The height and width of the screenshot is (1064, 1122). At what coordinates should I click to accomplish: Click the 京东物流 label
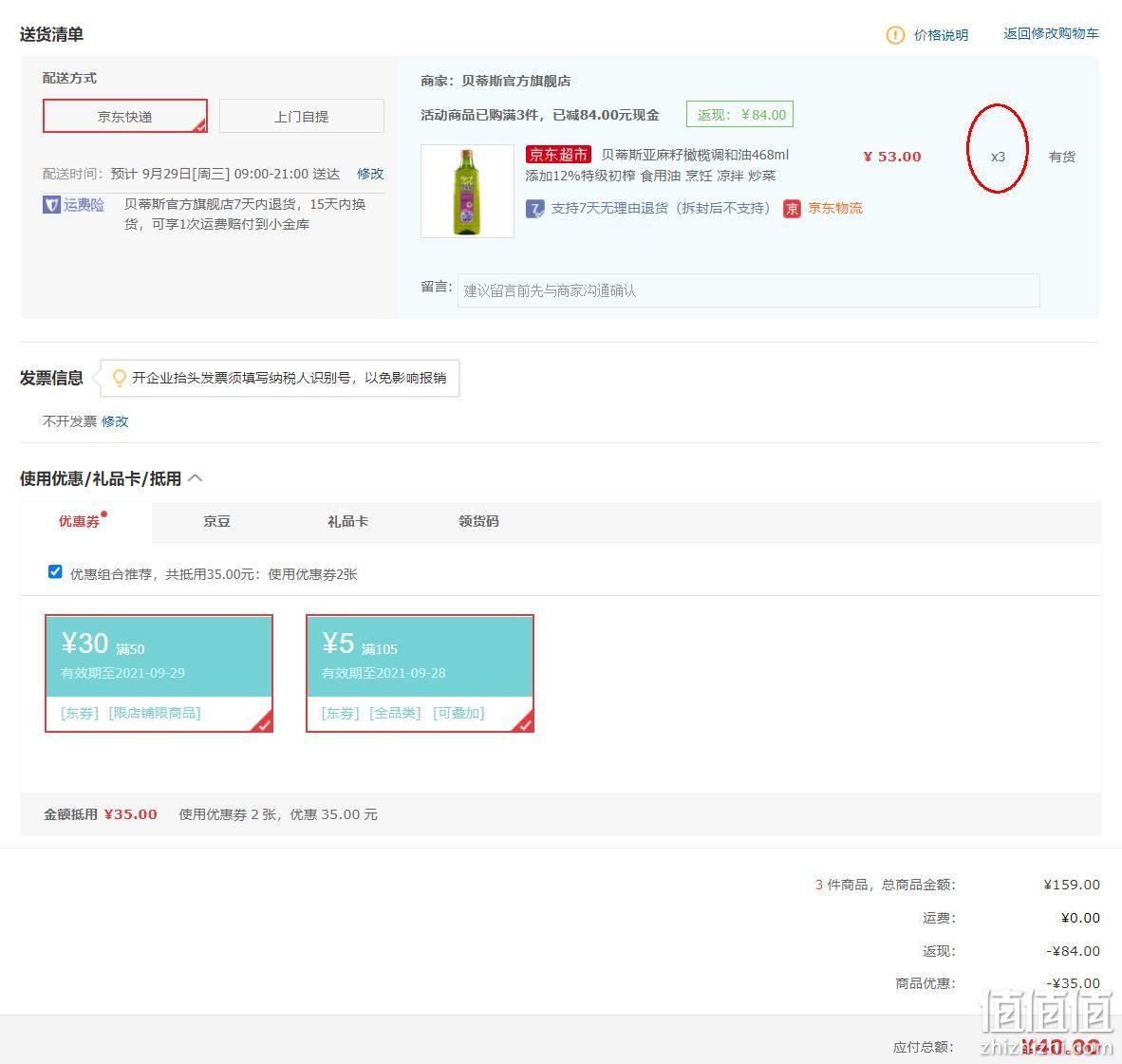point(835,208)
